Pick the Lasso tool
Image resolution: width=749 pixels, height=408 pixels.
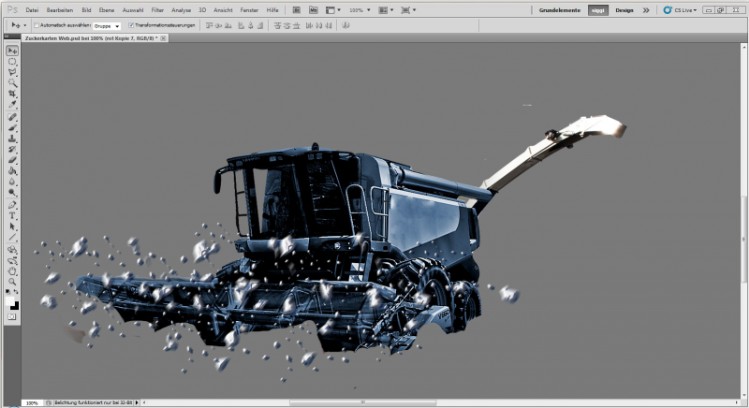point(13,72)
